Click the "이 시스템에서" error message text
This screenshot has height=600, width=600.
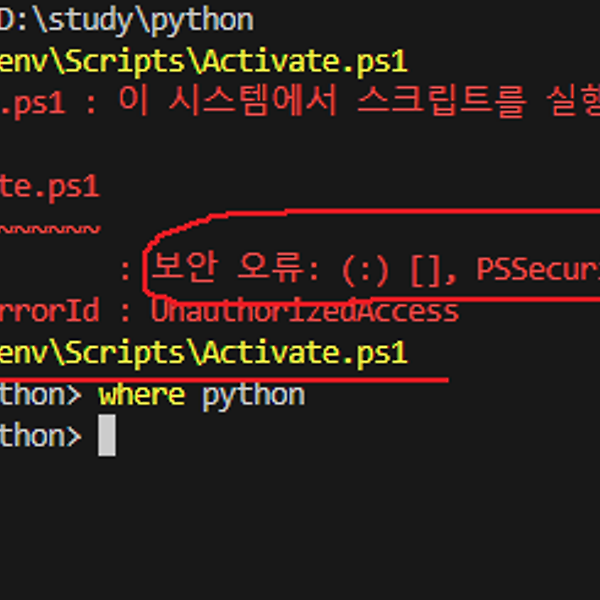tap(208, 101)
